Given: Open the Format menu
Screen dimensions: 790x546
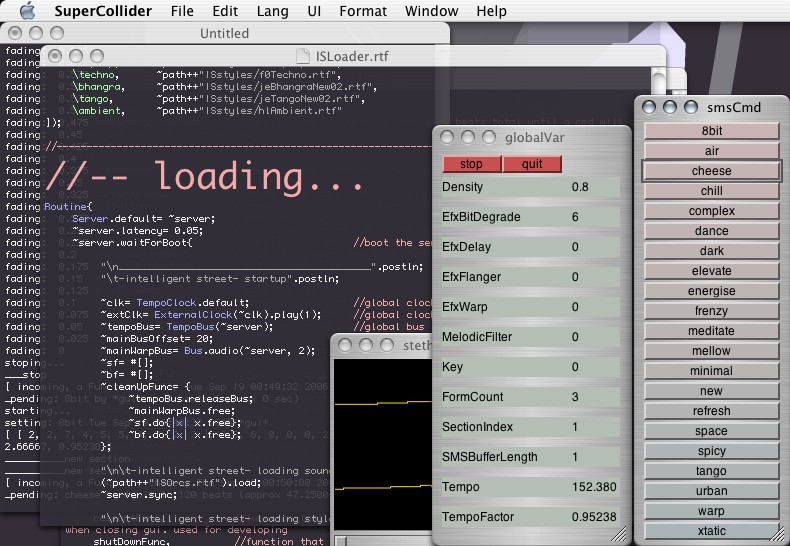Looking at the screenshot, I should (363, 11).
